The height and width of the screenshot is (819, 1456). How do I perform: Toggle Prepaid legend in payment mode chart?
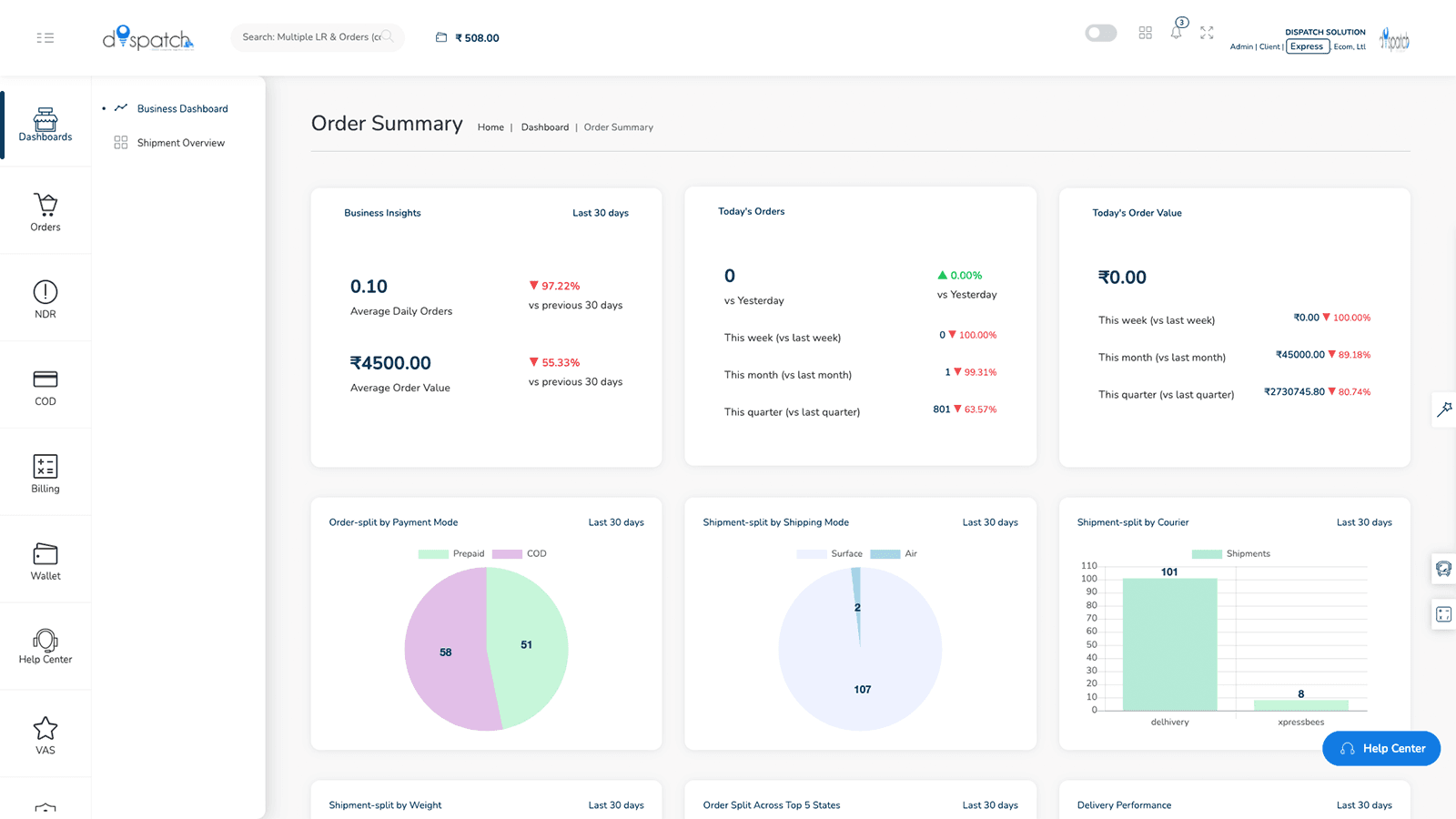pyautogui.click(x=451, y=553)
